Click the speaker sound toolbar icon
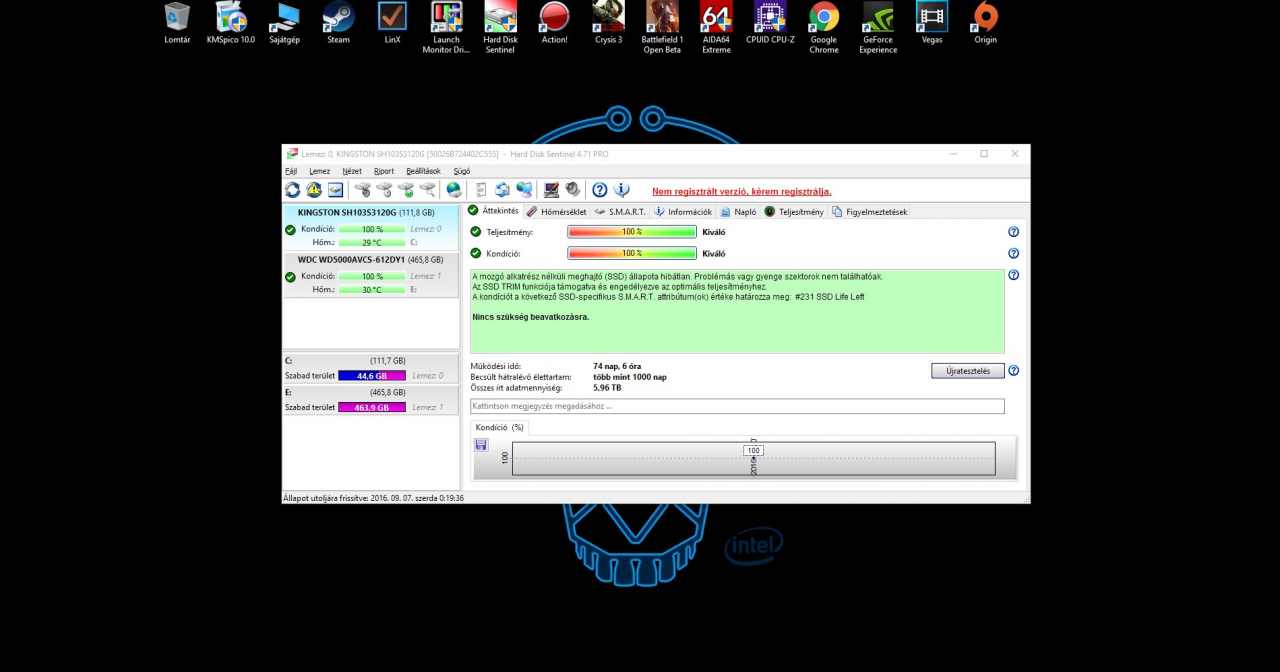This screenshot has height=672, width=1280. click(573, 190)
